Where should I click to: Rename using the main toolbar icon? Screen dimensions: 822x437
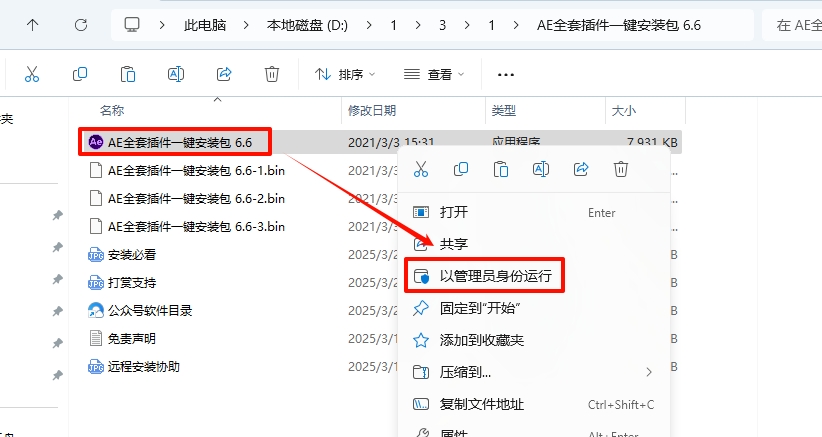(176, 74)
